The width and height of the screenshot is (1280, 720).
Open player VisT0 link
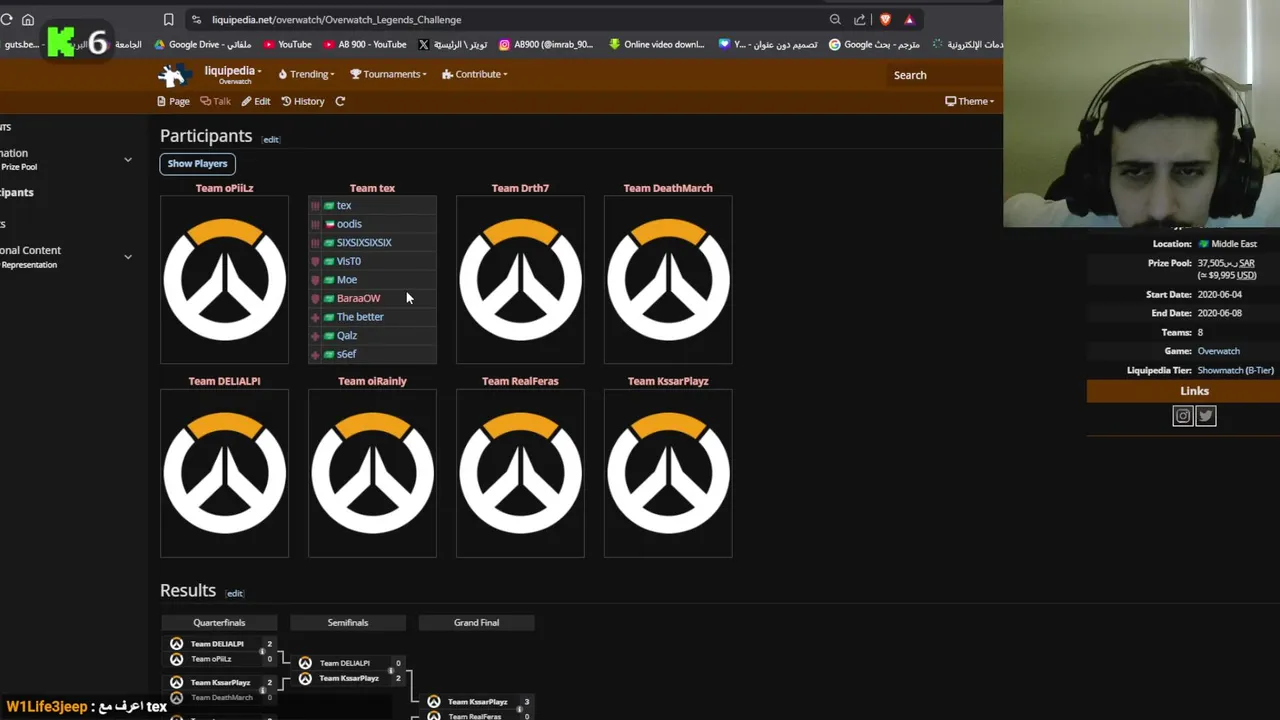click(349, 261)
